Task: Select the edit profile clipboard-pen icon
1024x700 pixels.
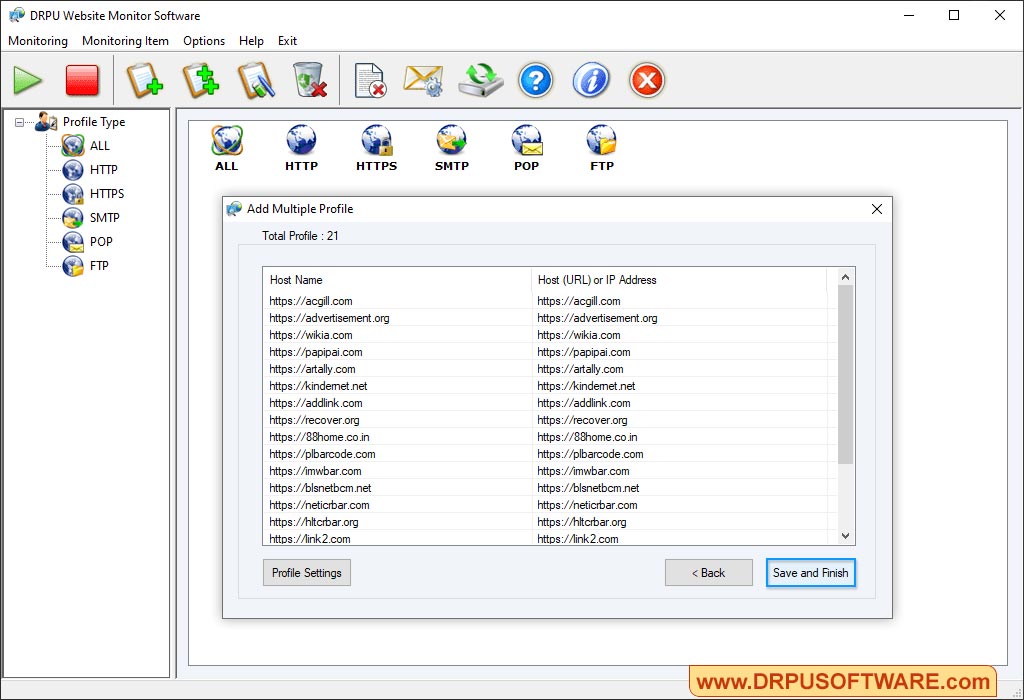Action: click(x=256, y=80)
